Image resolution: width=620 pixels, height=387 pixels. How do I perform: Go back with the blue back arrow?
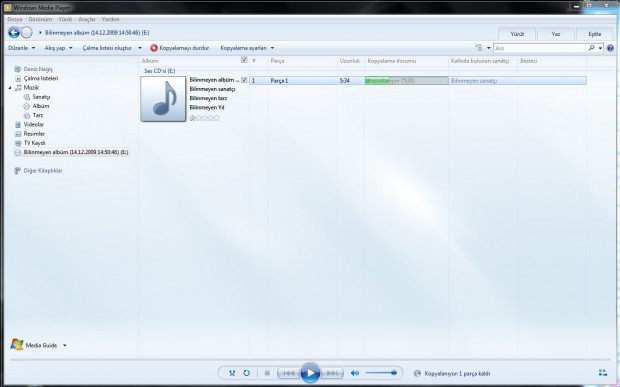pyautogui.click(x=14, y=32)
